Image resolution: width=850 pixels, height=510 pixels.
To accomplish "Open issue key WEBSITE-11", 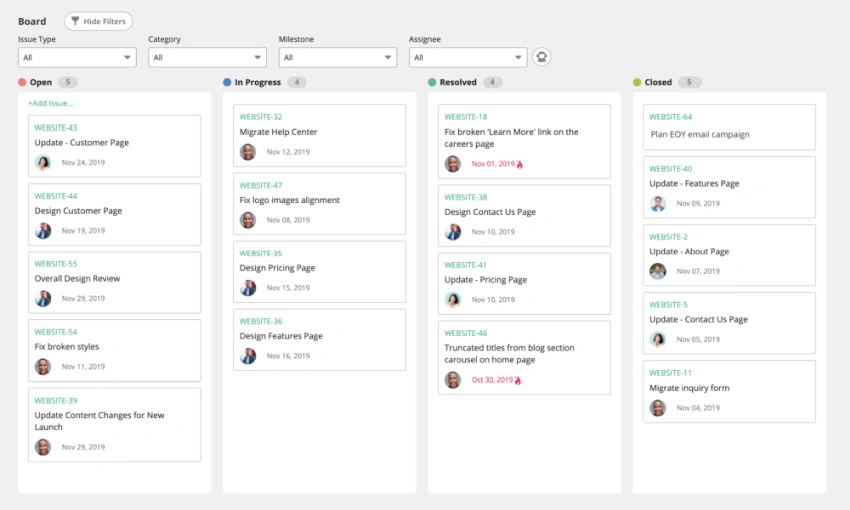I will [671, 373].
